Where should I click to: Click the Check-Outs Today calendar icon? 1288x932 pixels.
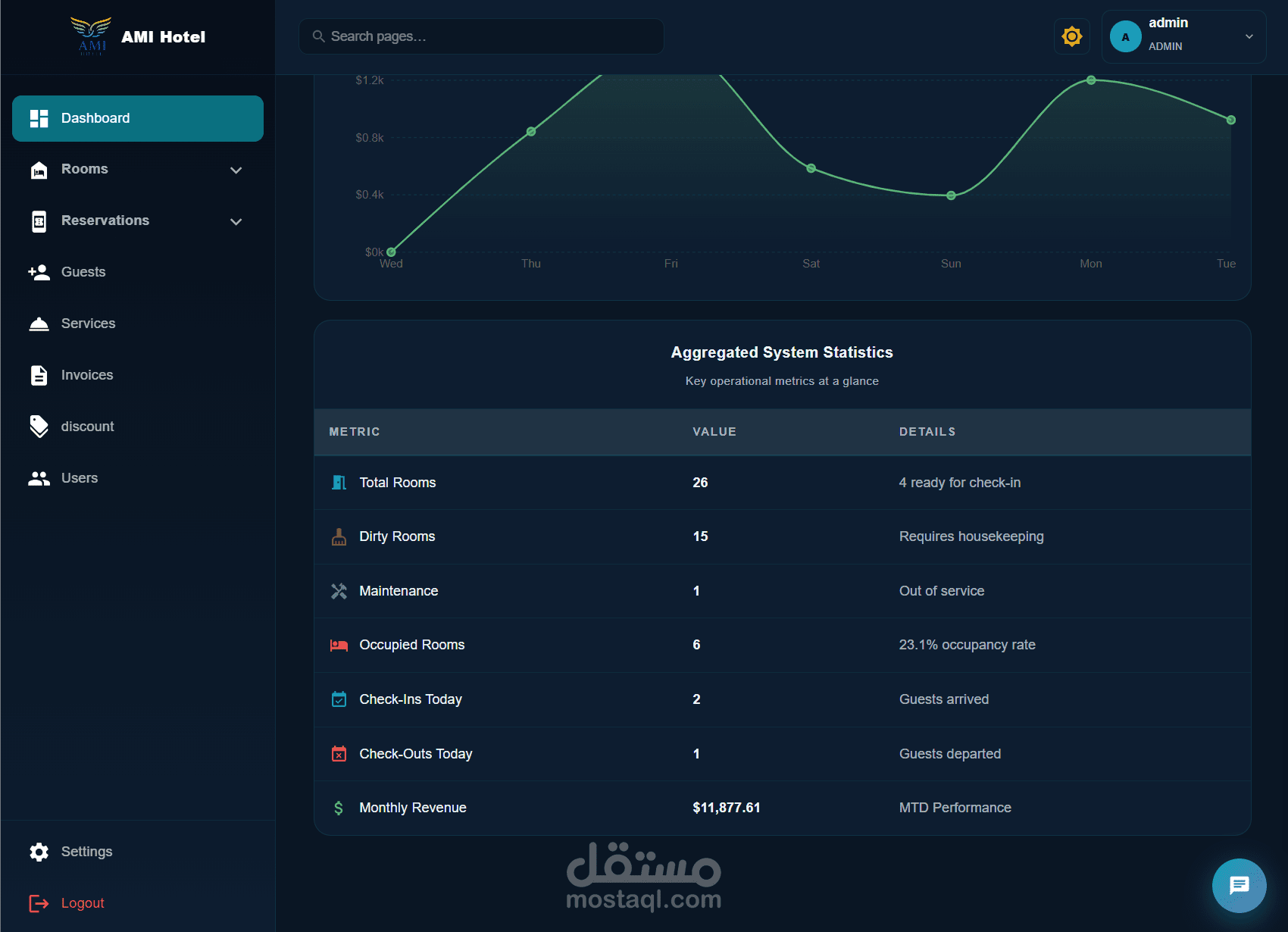339,754
